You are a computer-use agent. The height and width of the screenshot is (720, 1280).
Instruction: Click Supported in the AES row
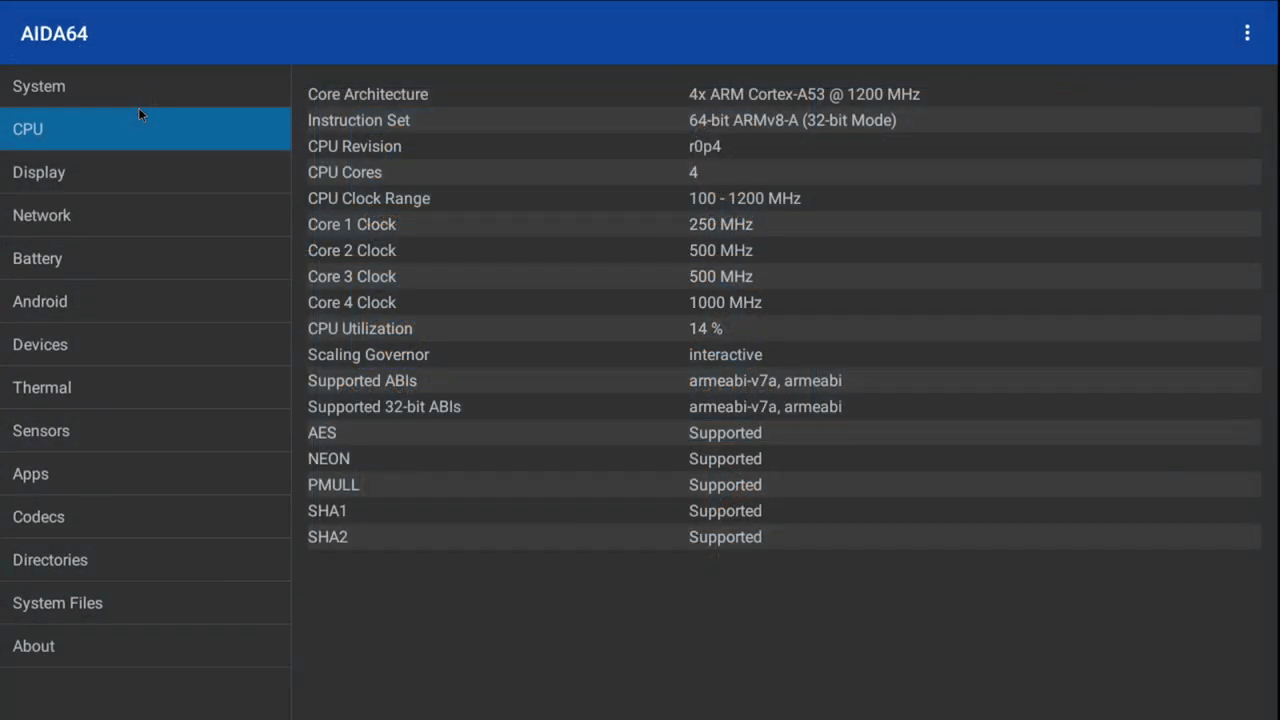pos(725,432)
